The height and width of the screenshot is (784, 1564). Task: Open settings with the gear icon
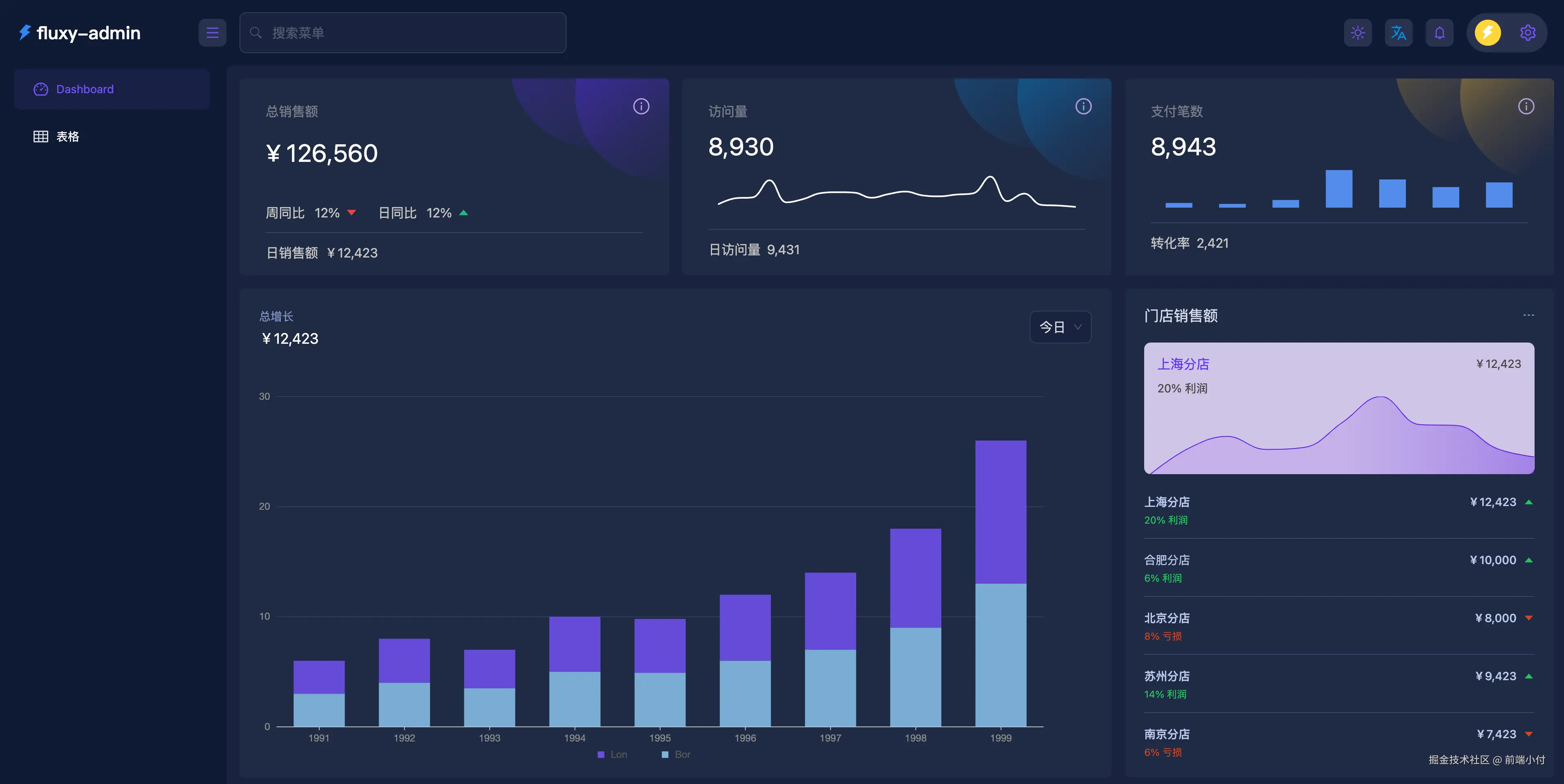1528,33
